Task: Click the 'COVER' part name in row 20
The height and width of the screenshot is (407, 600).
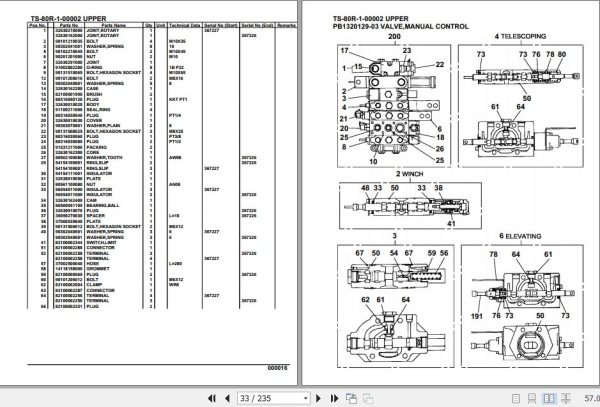Action: click(94, 120)
